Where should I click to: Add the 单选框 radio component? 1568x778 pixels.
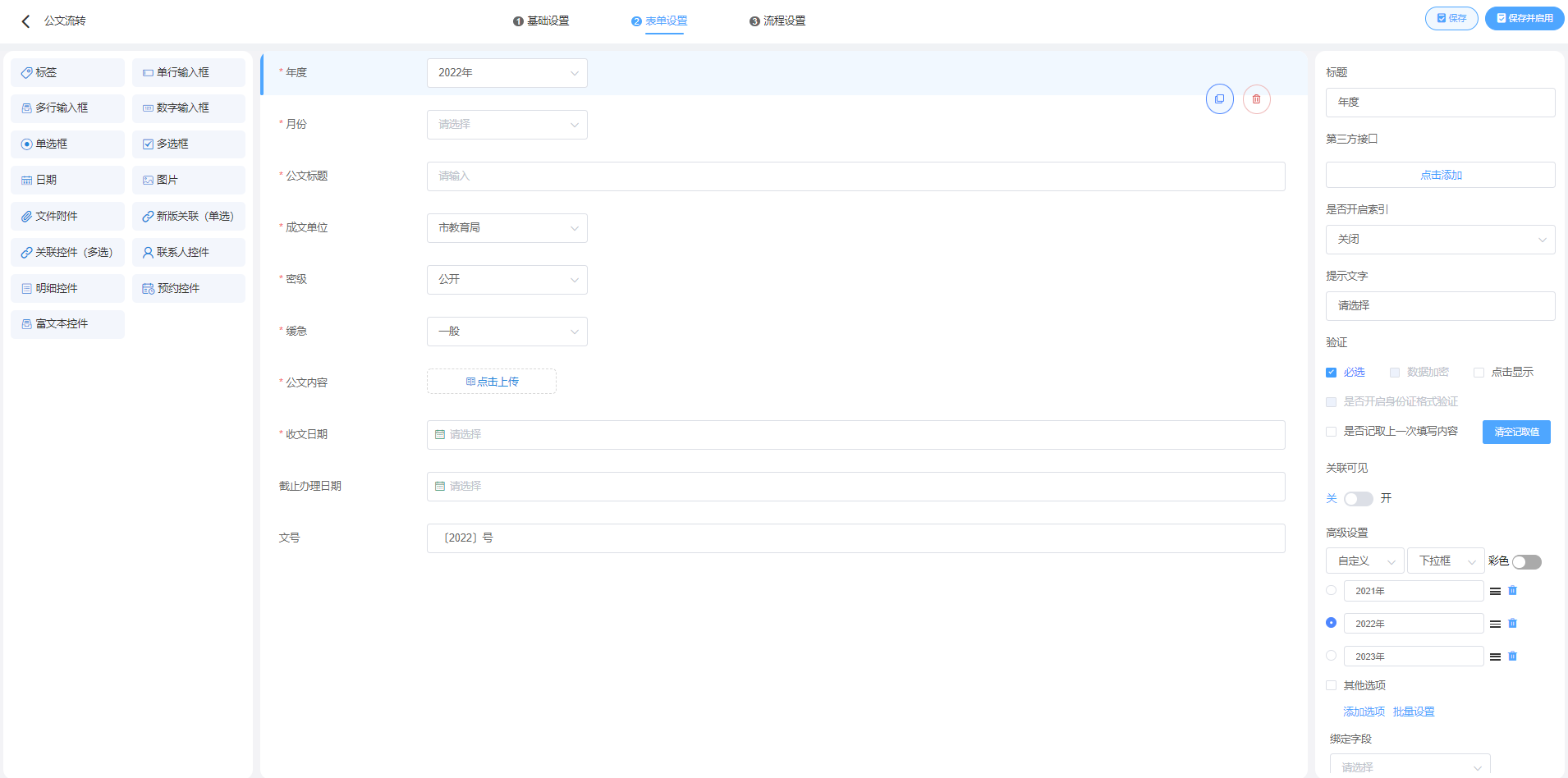pos(67,144)
